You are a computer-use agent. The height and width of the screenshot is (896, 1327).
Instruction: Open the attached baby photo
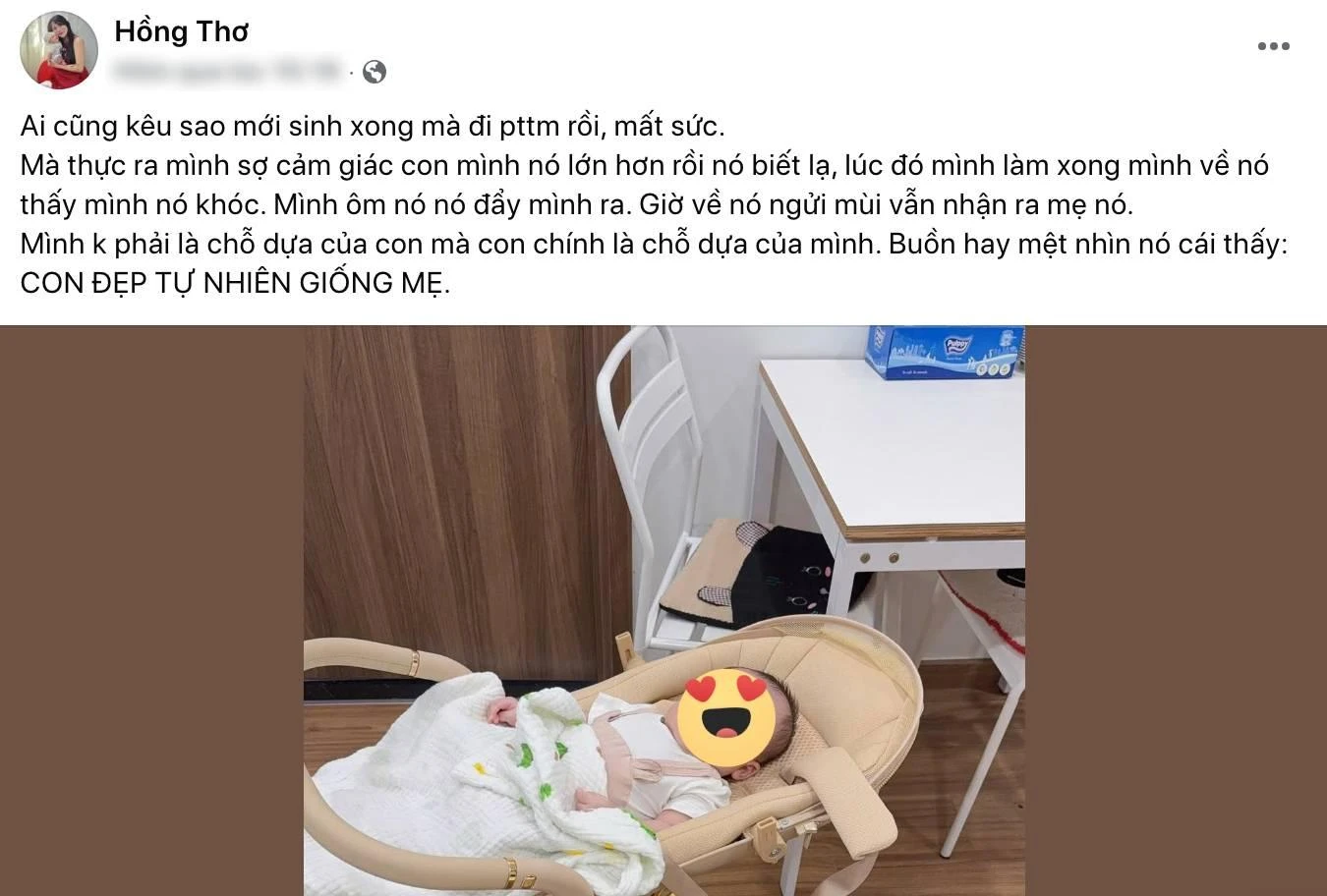664,610
